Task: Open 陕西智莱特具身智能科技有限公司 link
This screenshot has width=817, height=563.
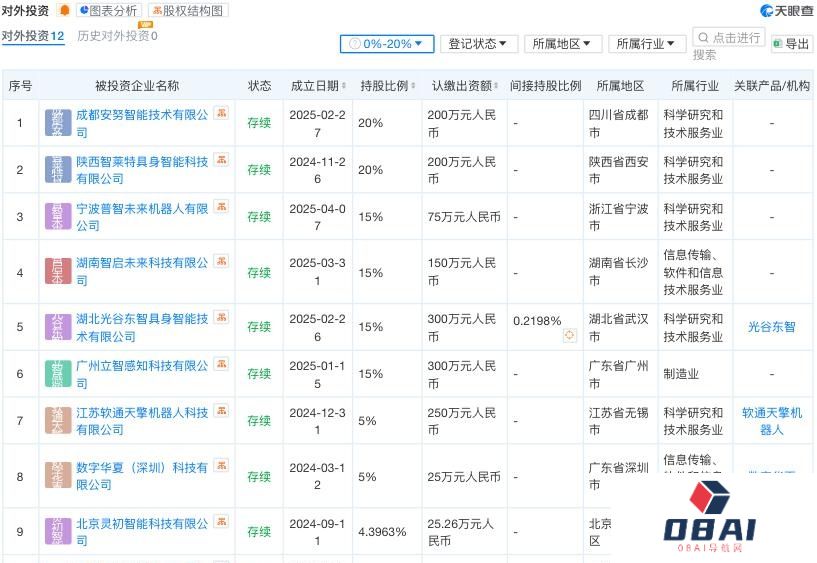Action: (142, 170)
